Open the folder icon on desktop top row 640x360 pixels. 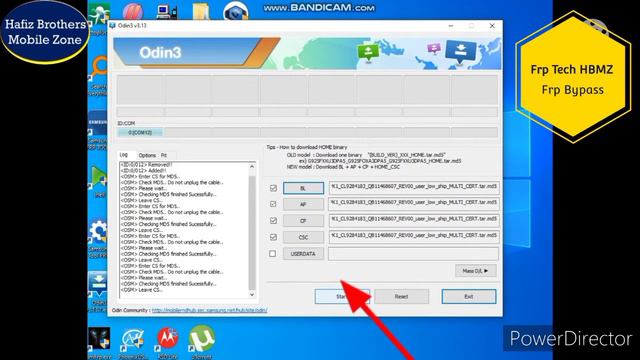(201, 11)
